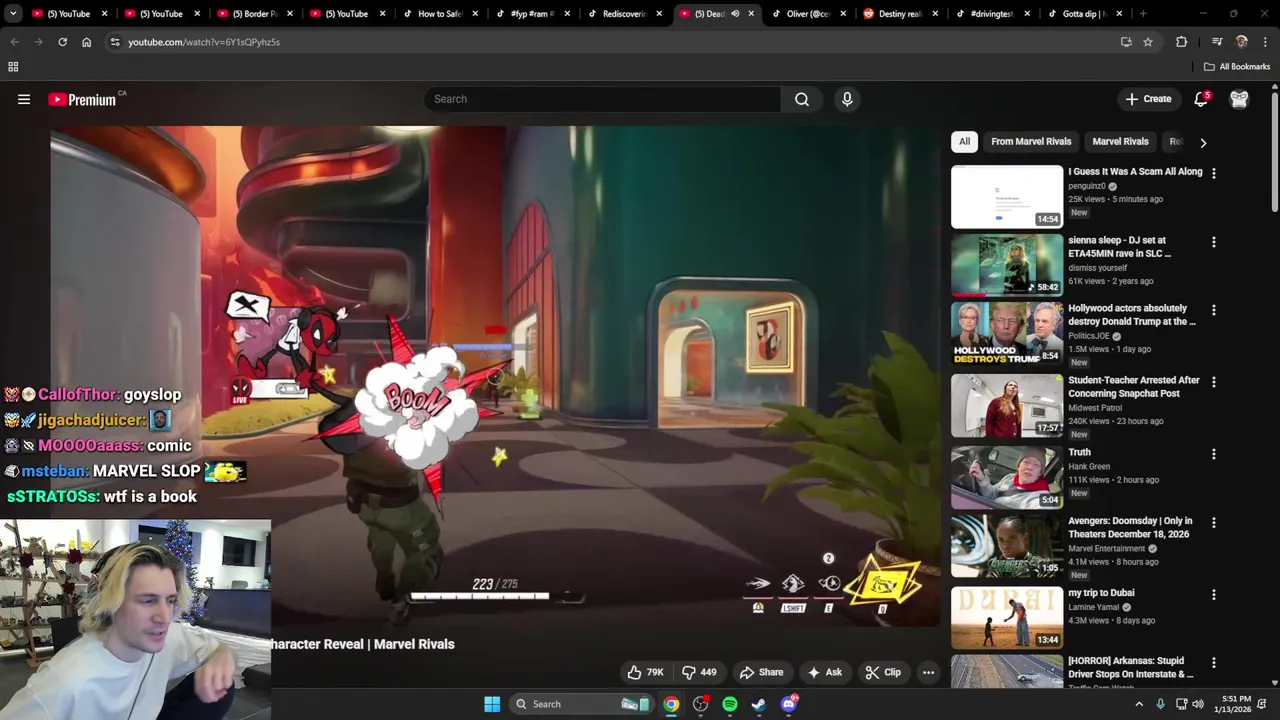1280x720 pixels.
Task: Go back with Chrome's back arrow
Action: [14, 42]
